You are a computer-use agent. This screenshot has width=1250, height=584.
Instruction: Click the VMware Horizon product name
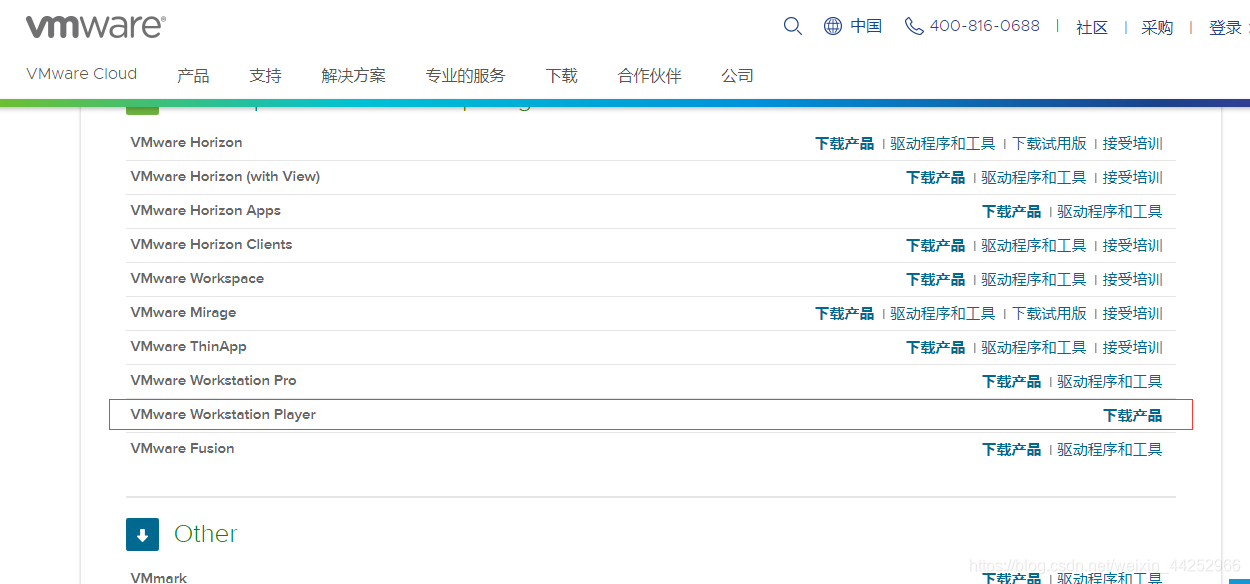(x=186, y=142)
